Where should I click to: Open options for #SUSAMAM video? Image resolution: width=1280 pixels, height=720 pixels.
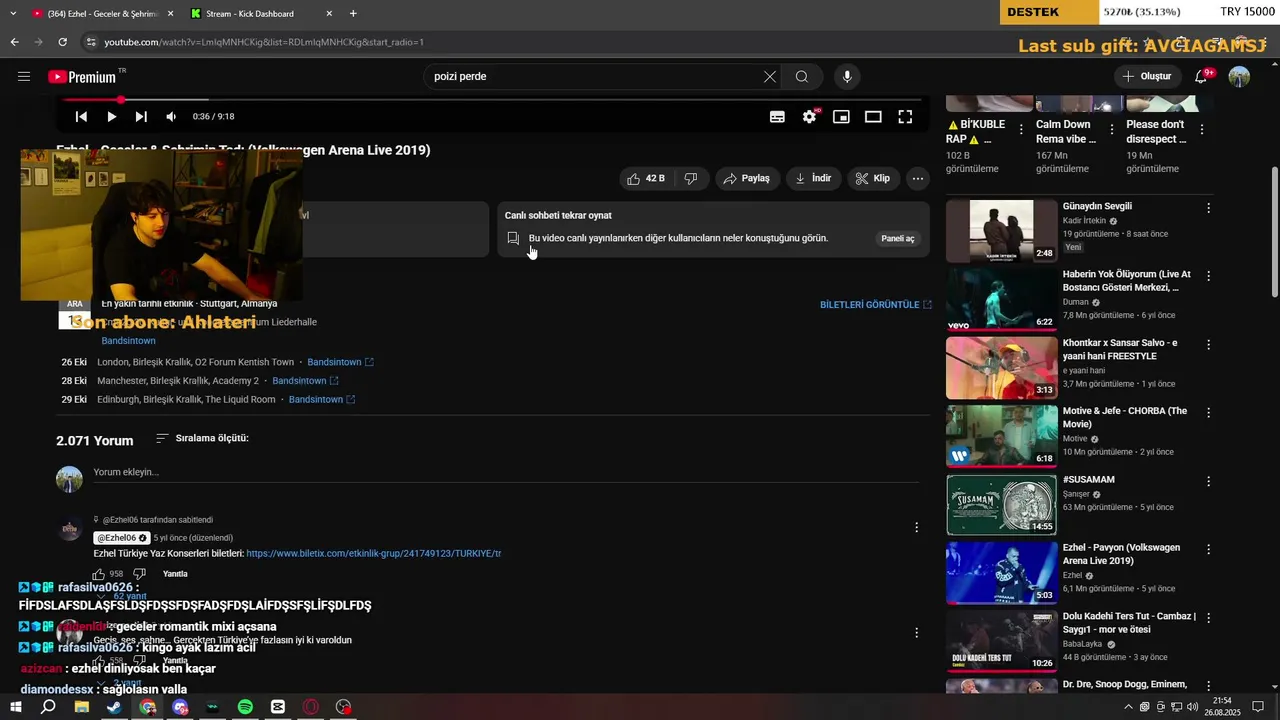click(x=1208, y=481)
